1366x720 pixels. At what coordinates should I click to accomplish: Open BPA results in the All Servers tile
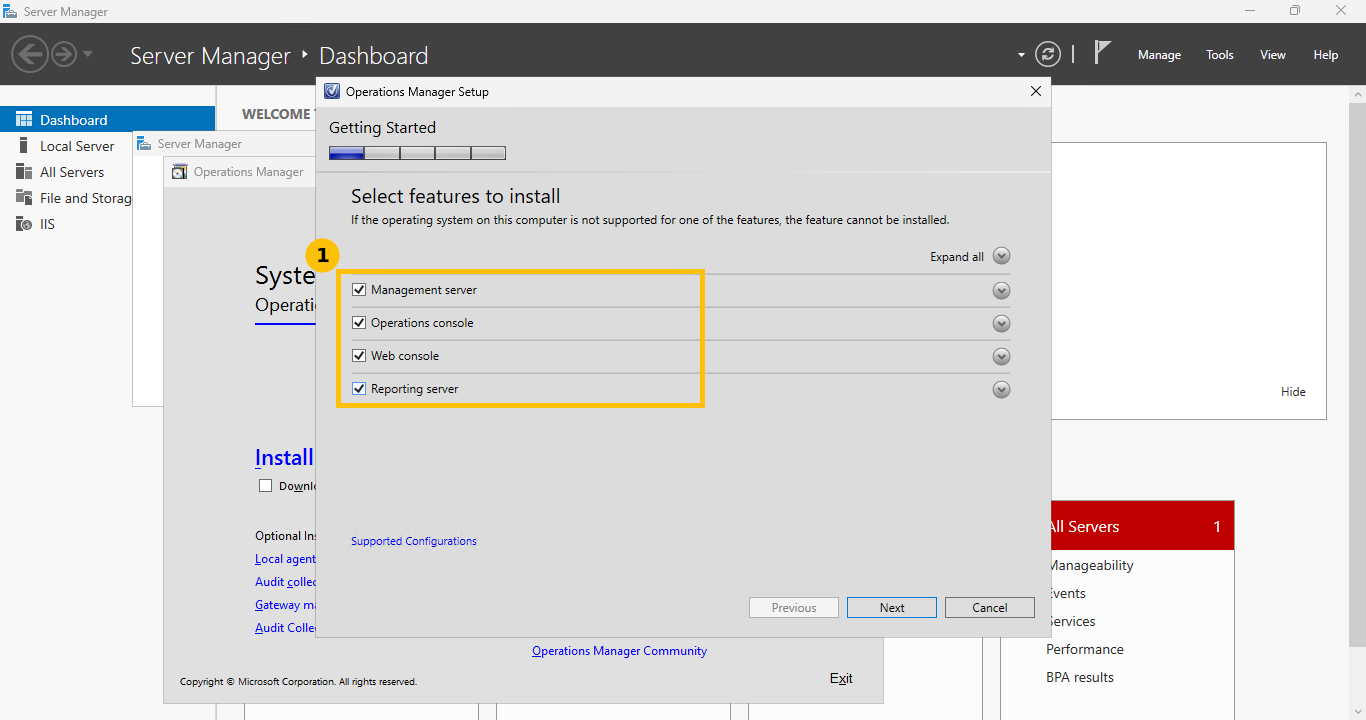coord(1080,677)
